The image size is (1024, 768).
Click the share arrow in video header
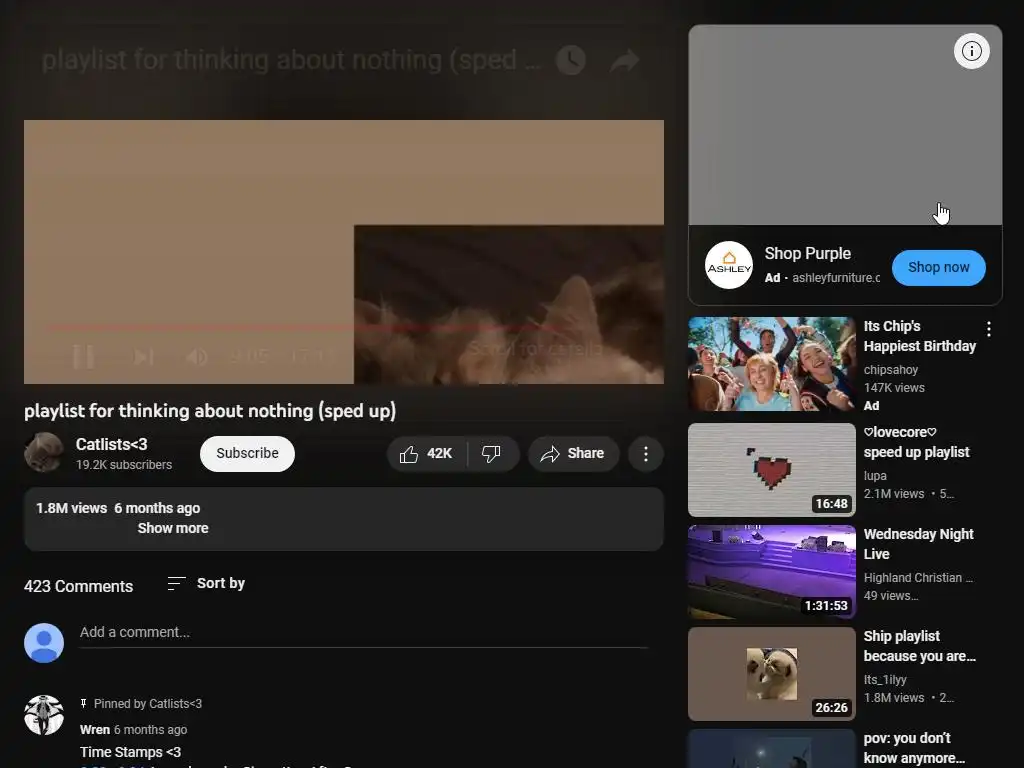click(624, 60)
